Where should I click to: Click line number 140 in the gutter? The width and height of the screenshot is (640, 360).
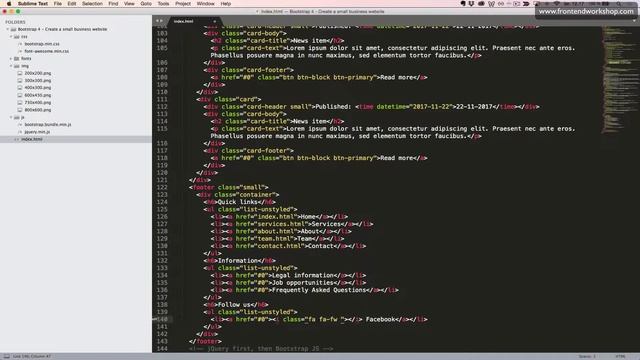162,319
